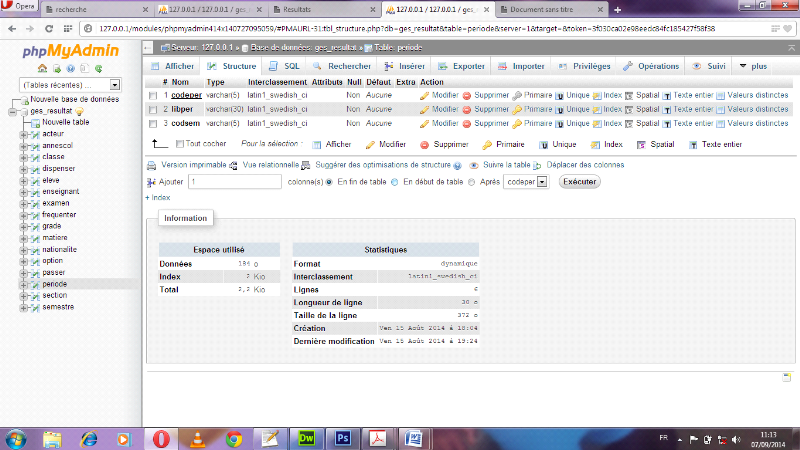The width and height of the screenshot is (800, 450).
Task: Click red Supprimer icon for libper row
Action: pyautogui.click(x=466, y=110)
